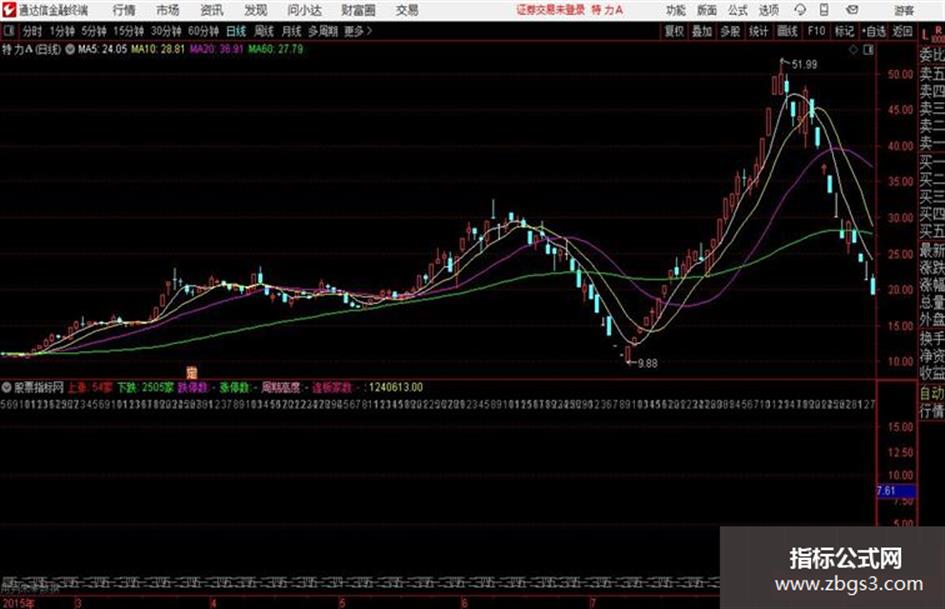The width and height of the screenshot is (945, 609).
Task: Open circle dropdown beside 股票指标网 indicator
Action: pos(7,387)
